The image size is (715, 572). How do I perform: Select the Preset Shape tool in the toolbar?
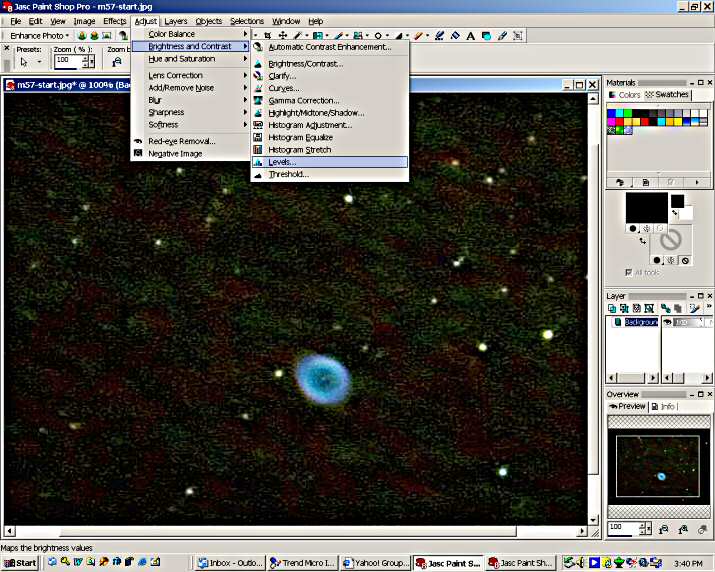pyautogui.click(x=486, y=36)
